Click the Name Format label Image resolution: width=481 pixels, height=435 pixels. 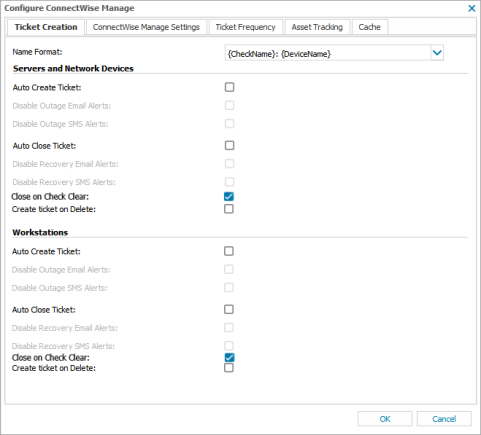click(x=37, y=52)
